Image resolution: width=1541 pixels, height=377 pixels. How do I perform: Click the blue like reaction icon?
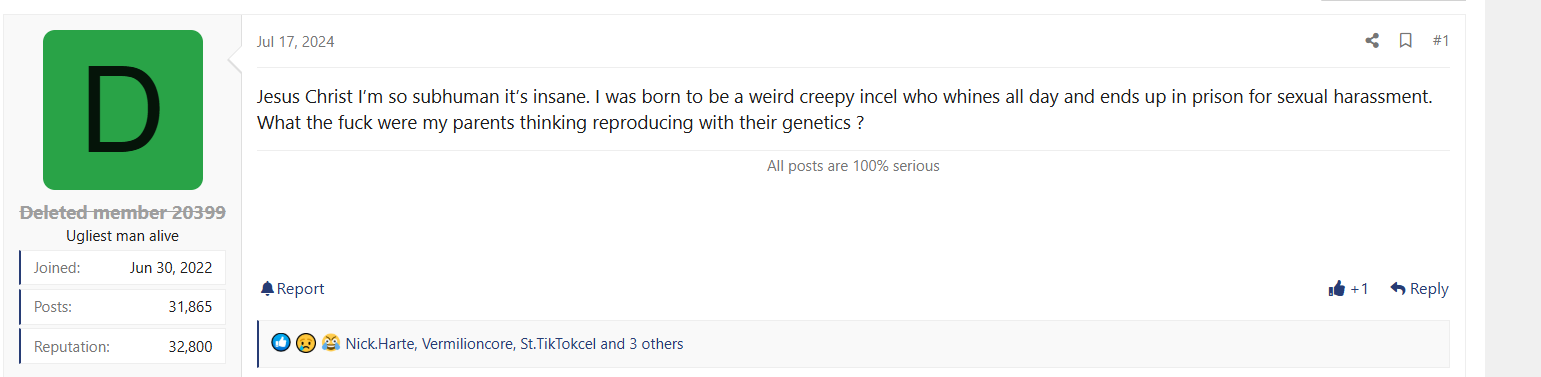coord(281,343)
